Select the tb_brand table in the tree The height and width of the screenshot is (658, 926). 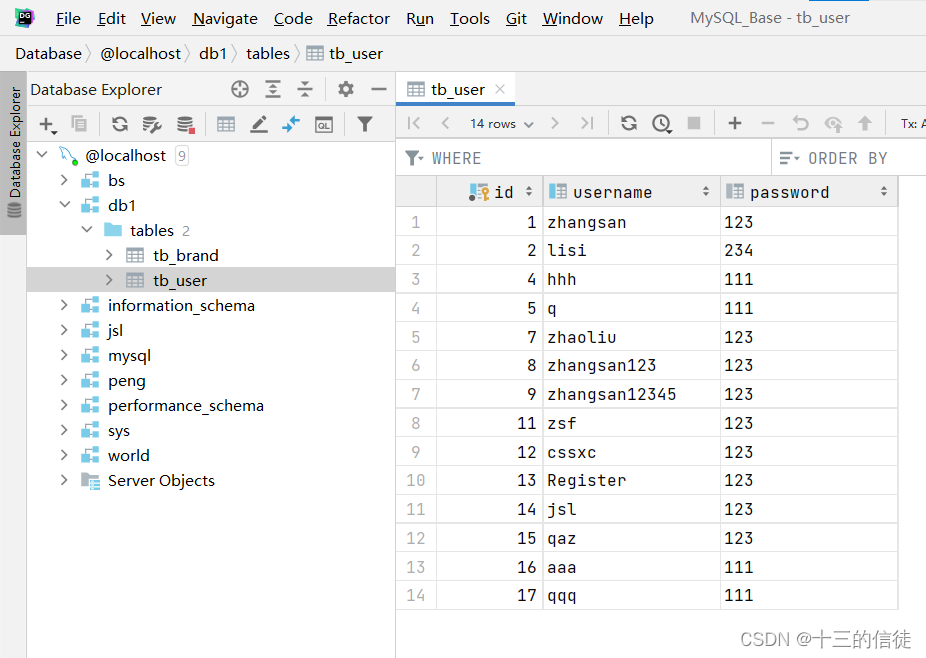pos(185,255)
